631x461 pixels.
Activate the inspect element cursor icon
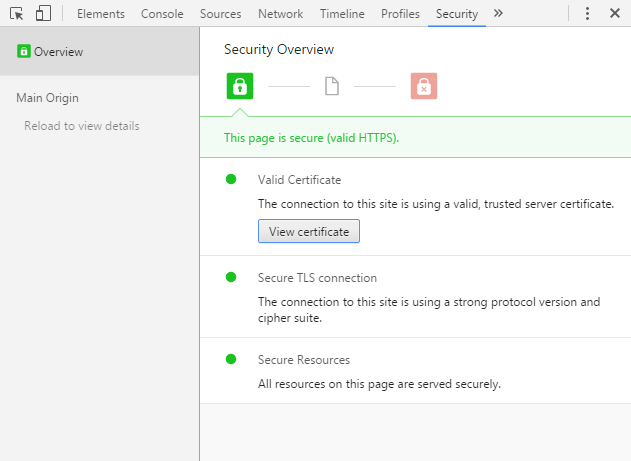(x=16, y=14)
